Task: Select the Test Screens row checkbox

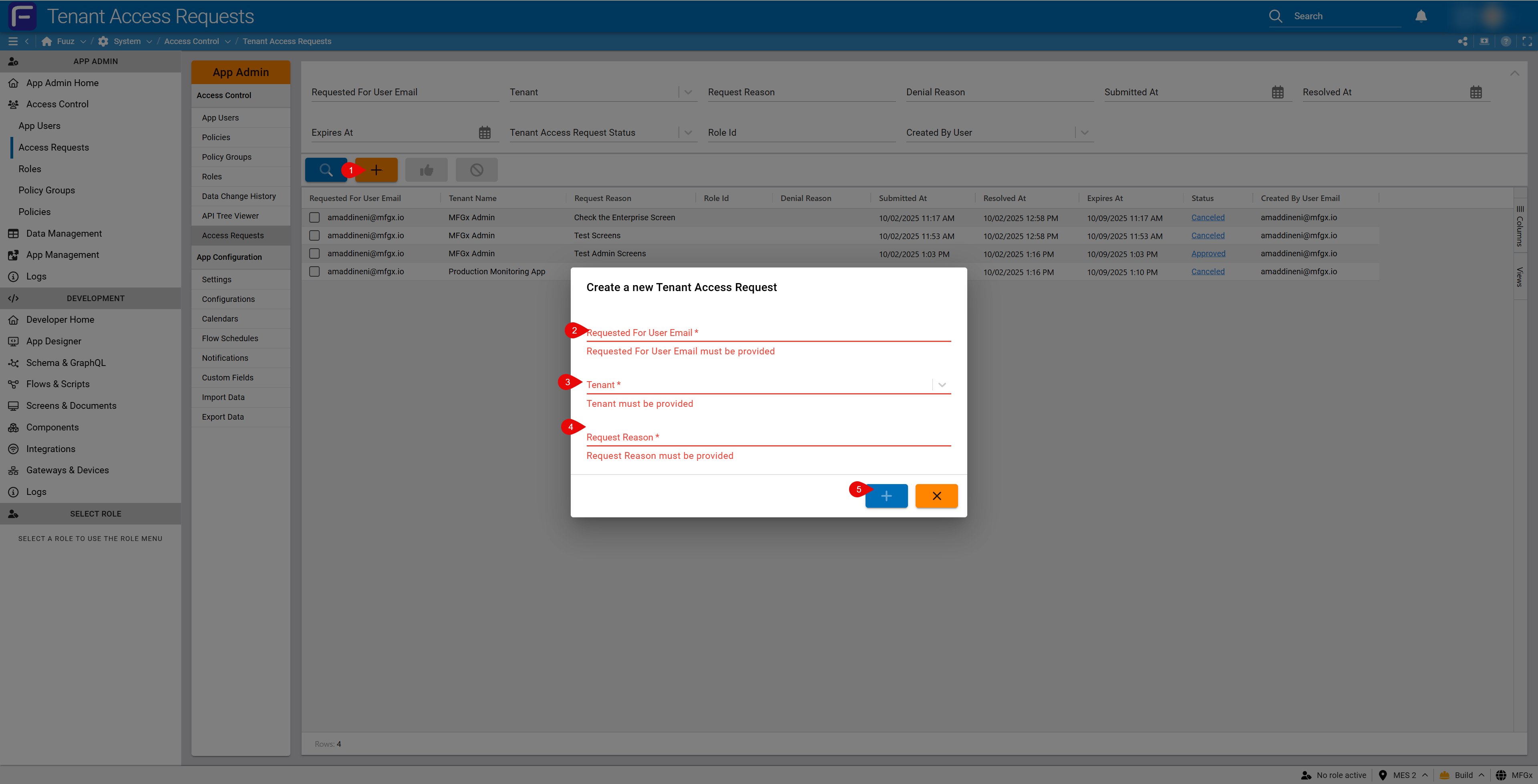Action: click(315, 236)
